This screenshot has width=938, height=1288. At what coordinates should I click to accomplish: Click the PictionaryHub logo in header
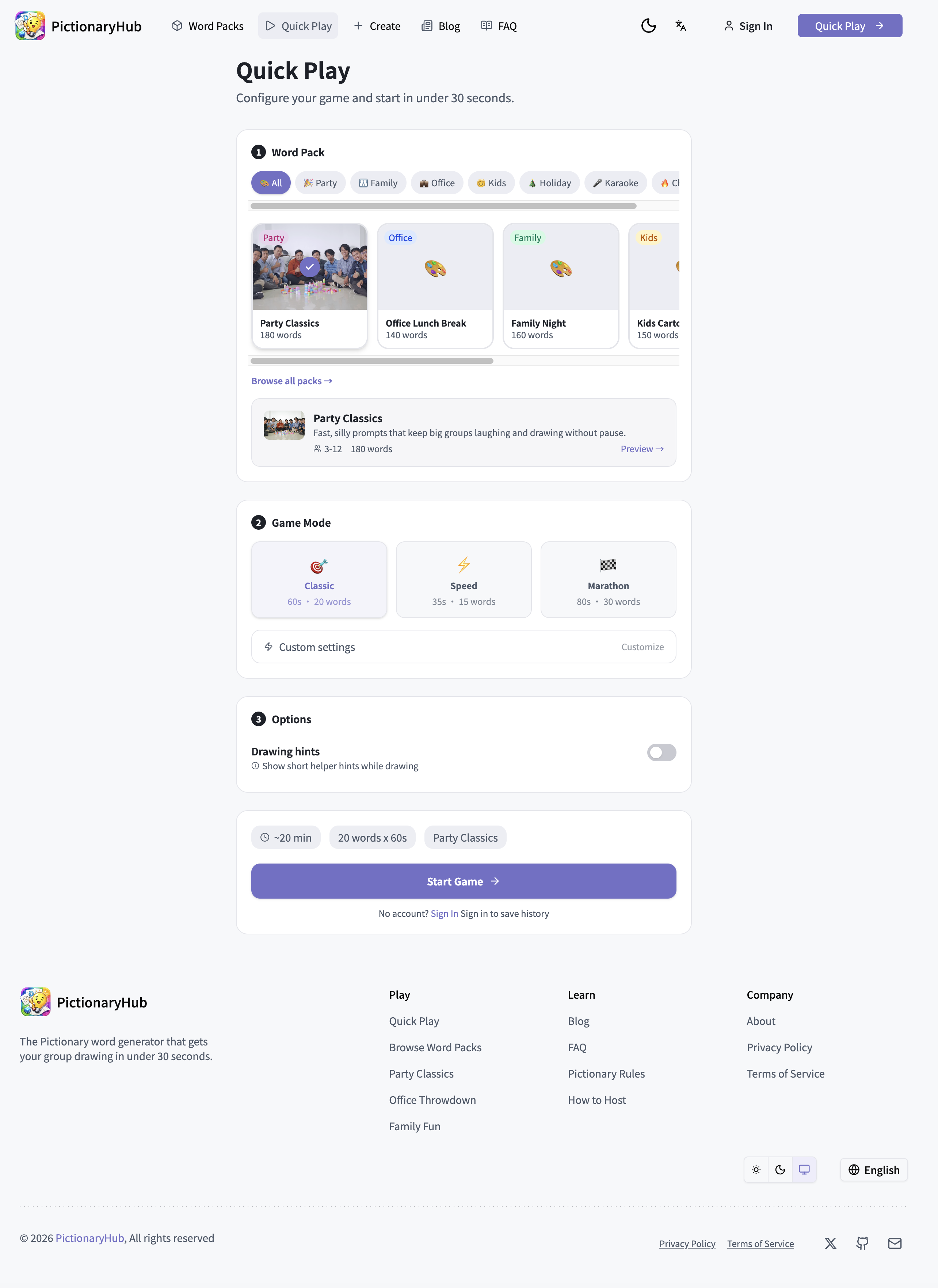click(79, 26)
